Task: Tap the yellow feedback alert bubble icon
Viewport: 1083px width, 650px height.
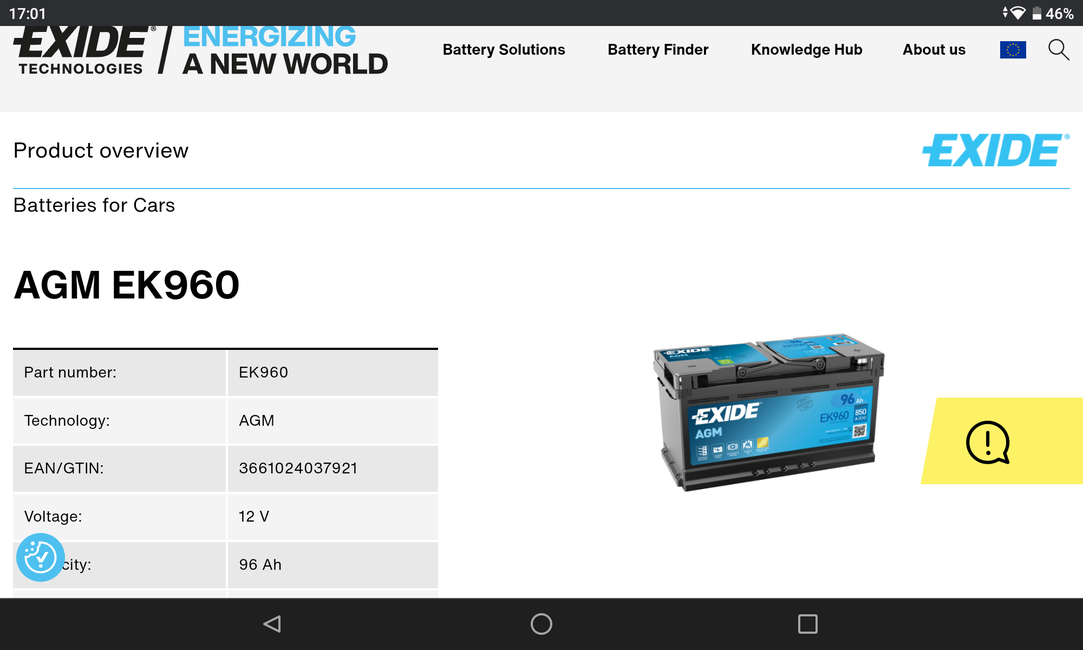Action: pyautogui.click(x=988, y=442)
